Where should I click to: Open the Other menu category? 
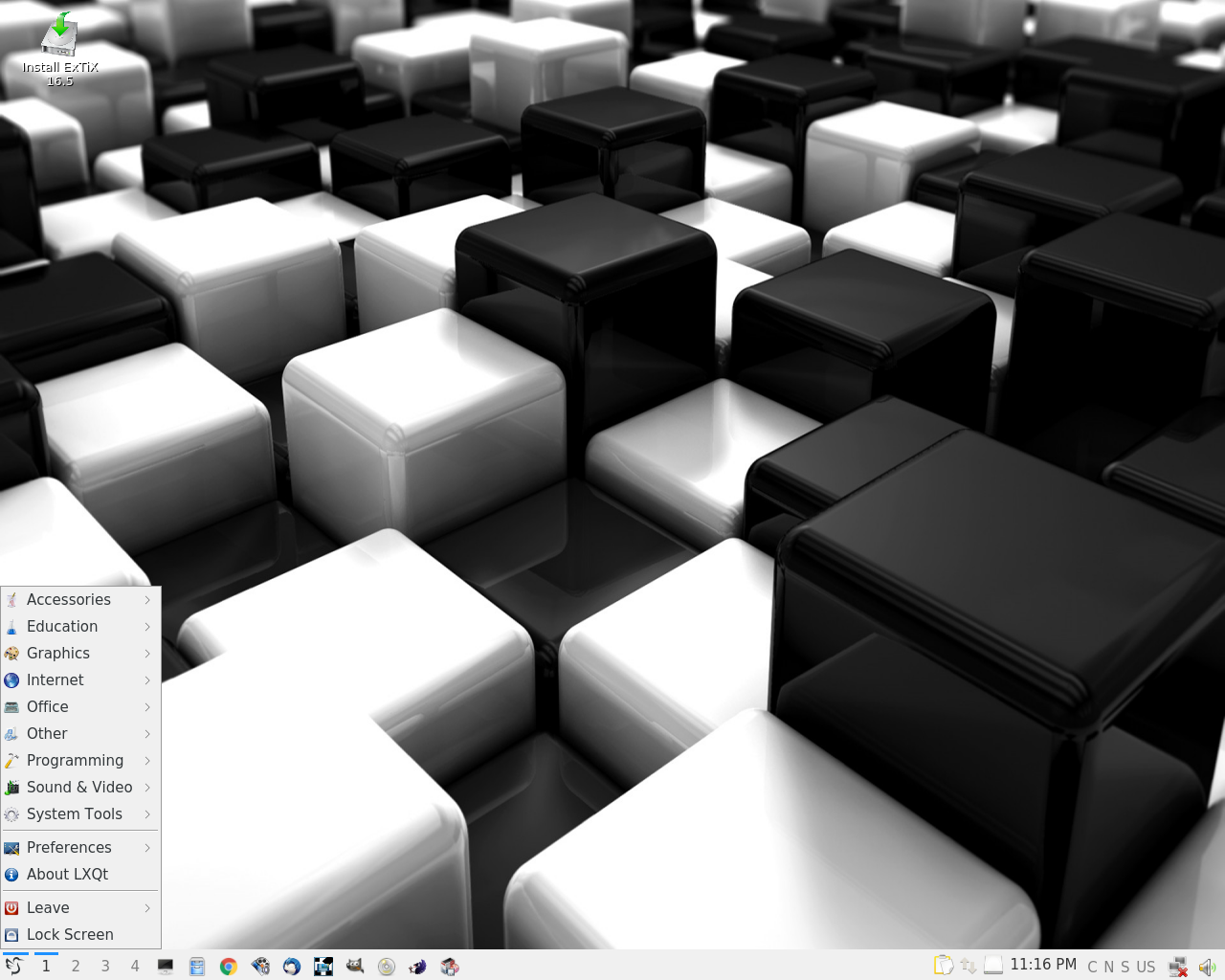[x=80, y=734]
